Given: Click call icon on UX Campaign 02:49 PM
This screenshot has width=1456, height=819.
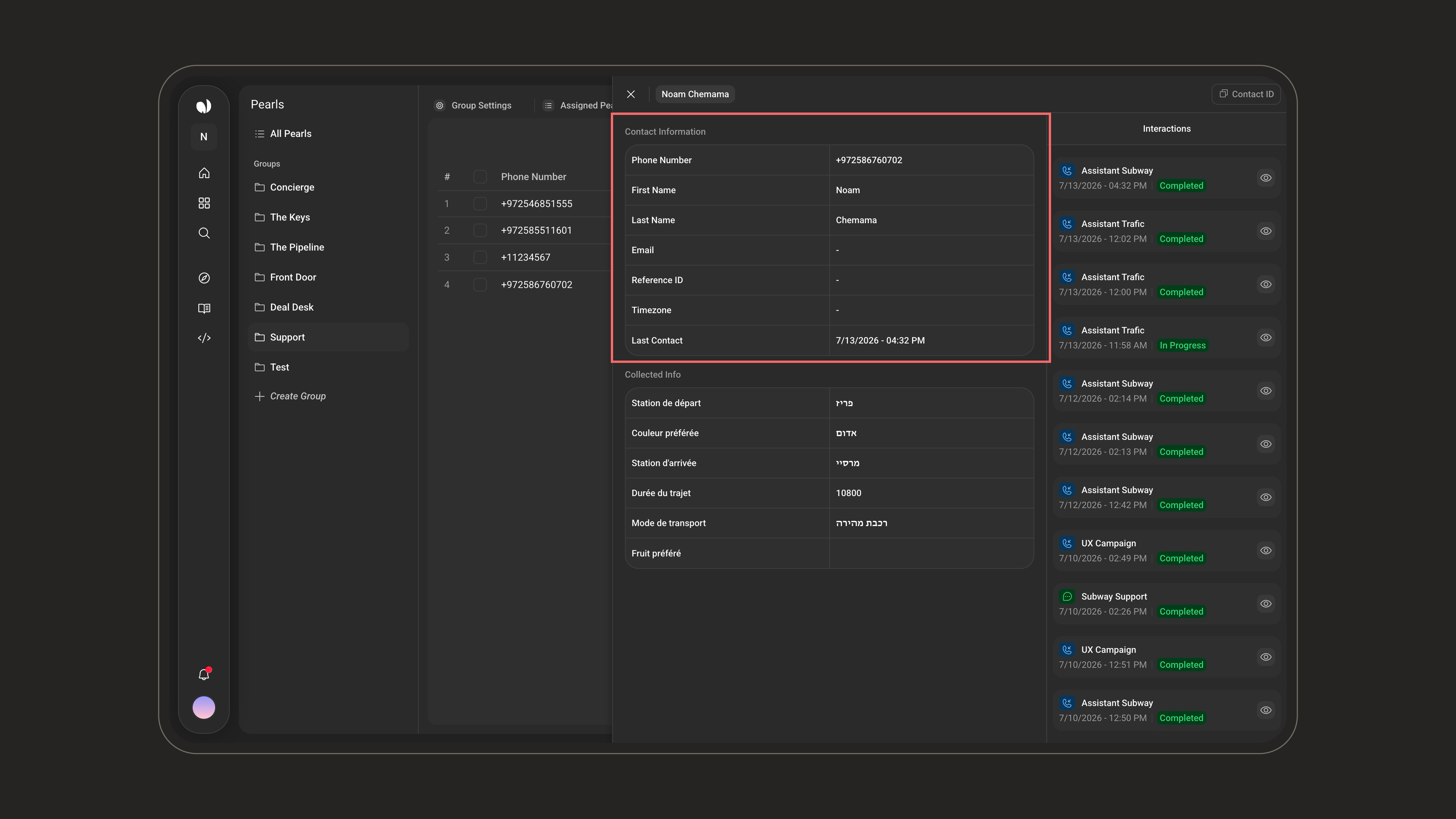Looking at the screenshot, I should pos(1067,543).
